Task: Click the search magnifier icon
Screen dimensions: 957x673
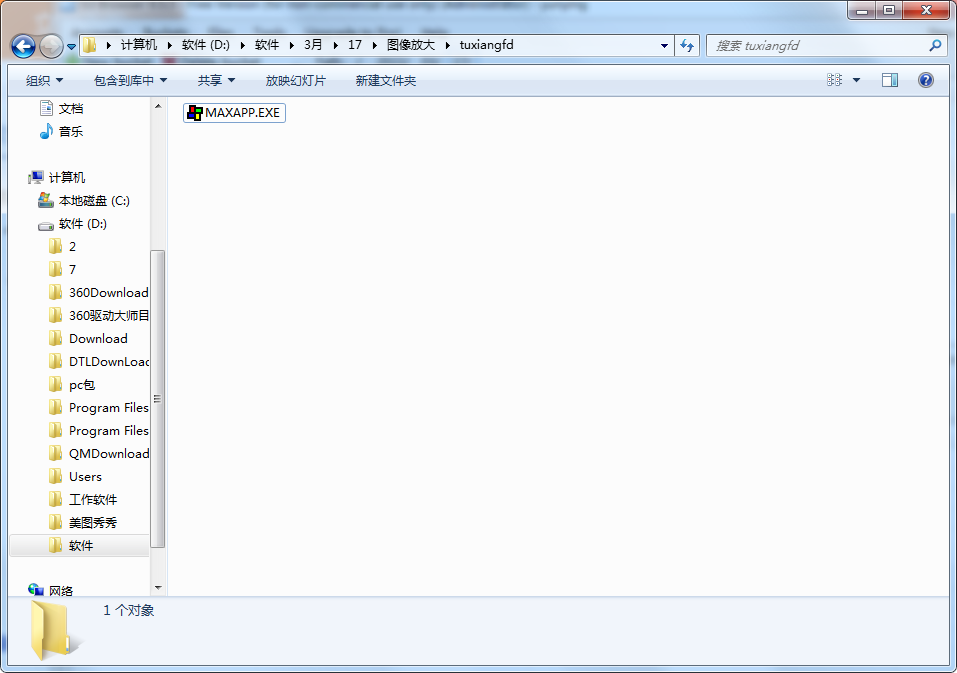Action: pyautogui.click(x=935, y=46)
